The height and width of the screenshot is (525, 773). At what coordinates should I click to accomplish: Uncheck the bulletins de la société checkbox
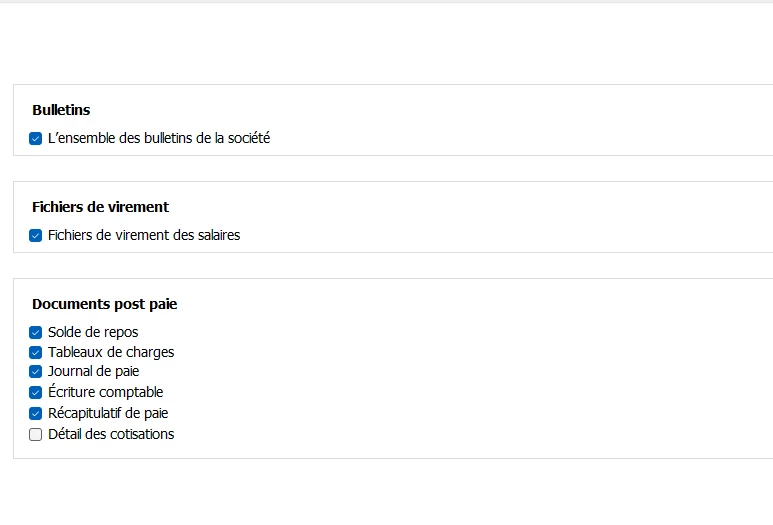(36, 139)
